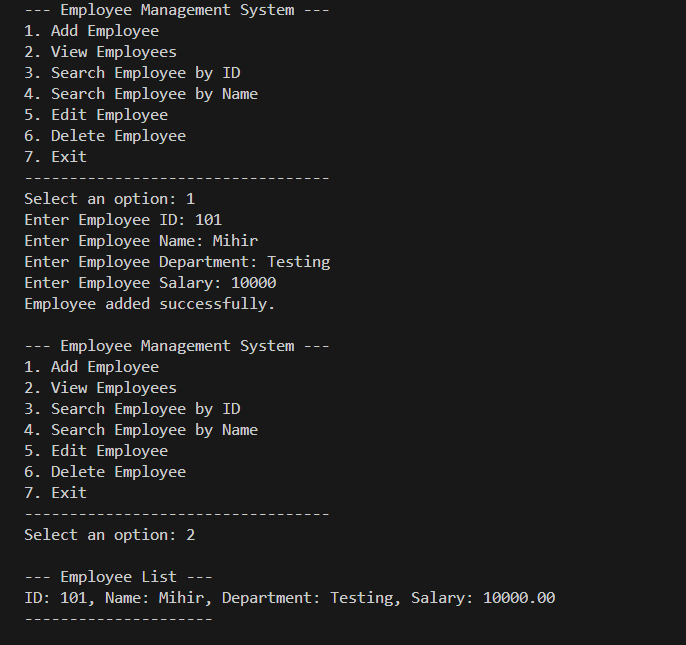Viewport: 686px width, 645px height.
Task: Click '1. Add Employee' in the first menu
Action: (x=91, y=31)
